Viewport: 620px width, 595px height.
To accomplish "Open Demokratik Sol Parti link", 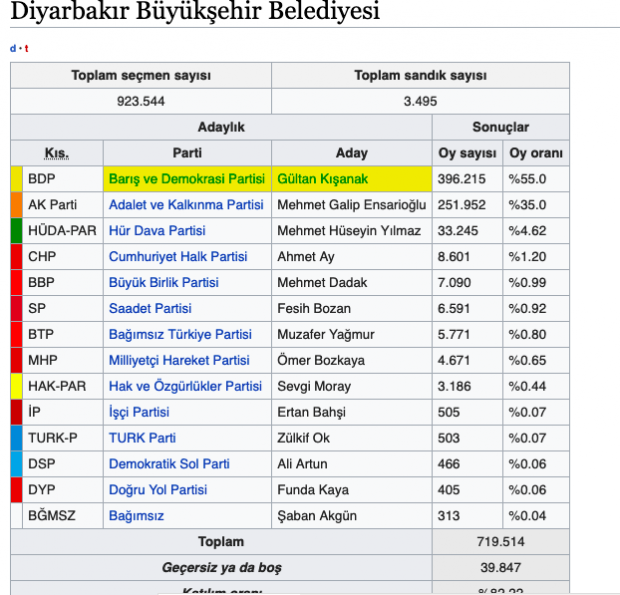I will coord(169,464).
